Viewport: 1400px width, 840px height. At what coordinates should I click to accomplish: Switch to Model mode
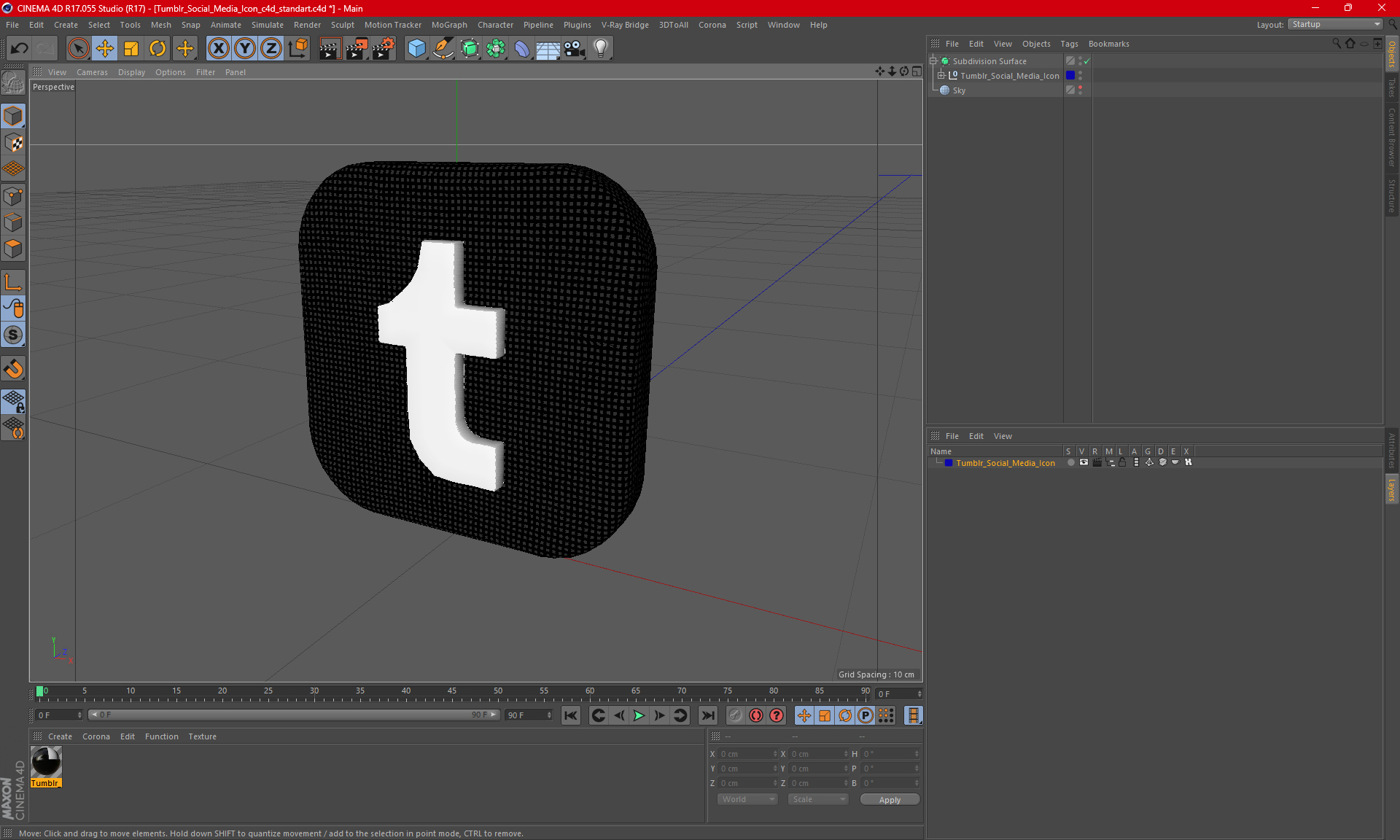13,116
